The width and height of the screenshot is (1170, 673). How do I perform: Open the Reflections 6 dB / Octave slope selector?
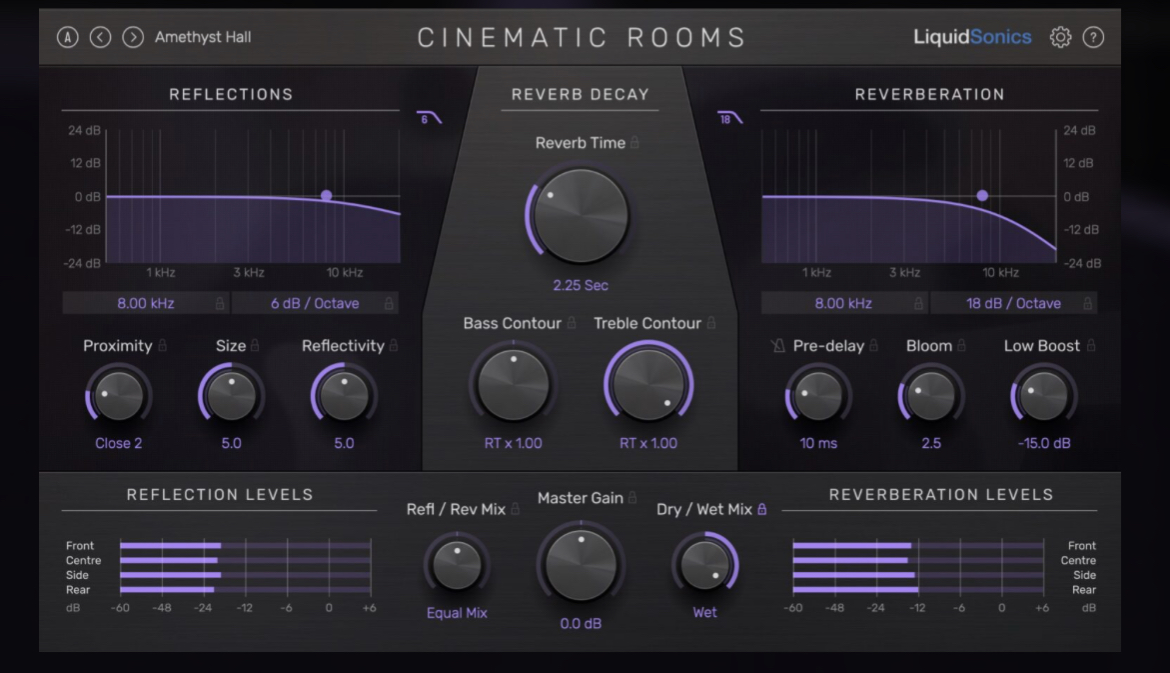tap(315, 303)
